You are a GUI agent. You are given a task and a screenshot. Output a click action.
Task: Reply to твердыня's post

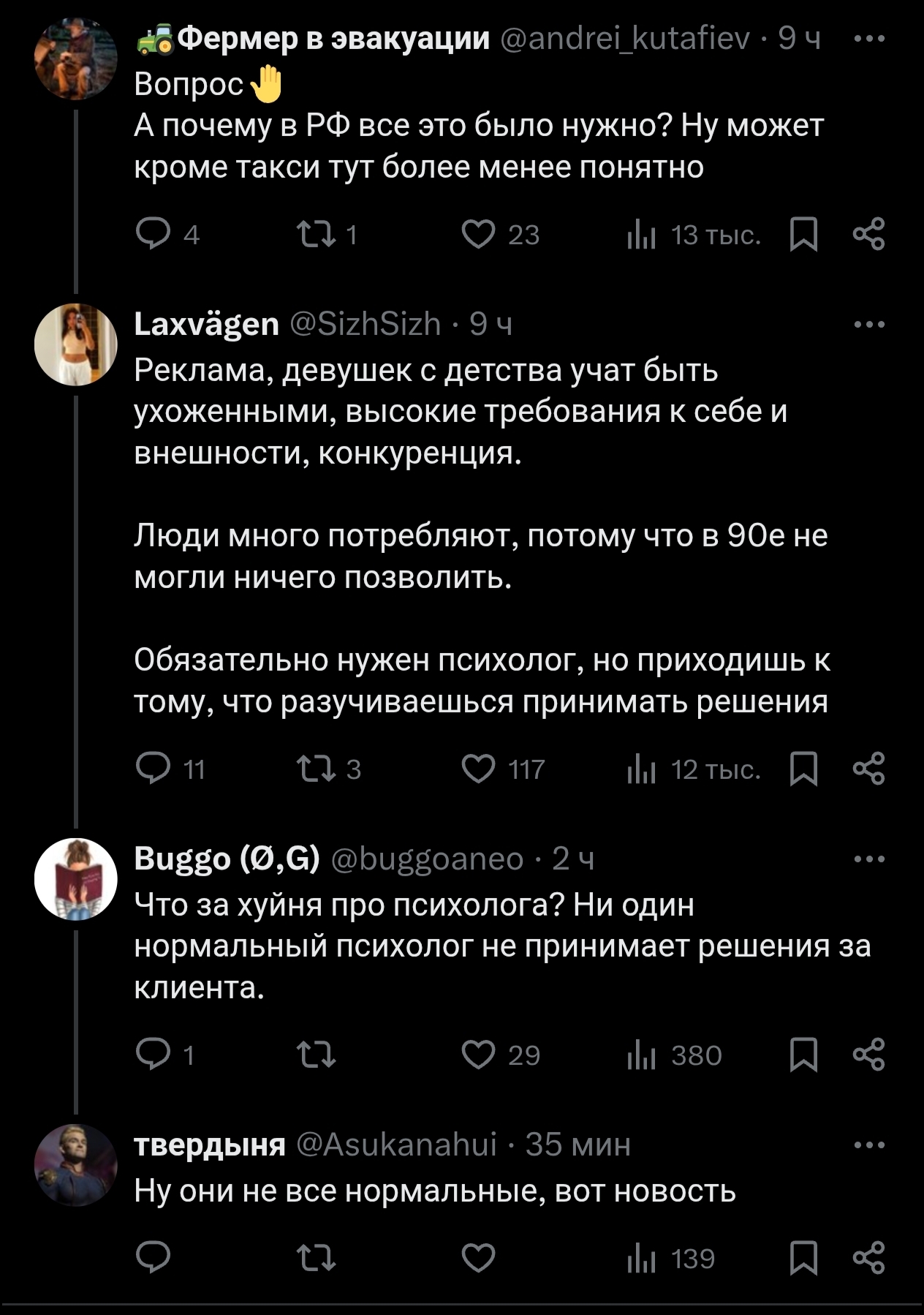[x=154, y=1258]
